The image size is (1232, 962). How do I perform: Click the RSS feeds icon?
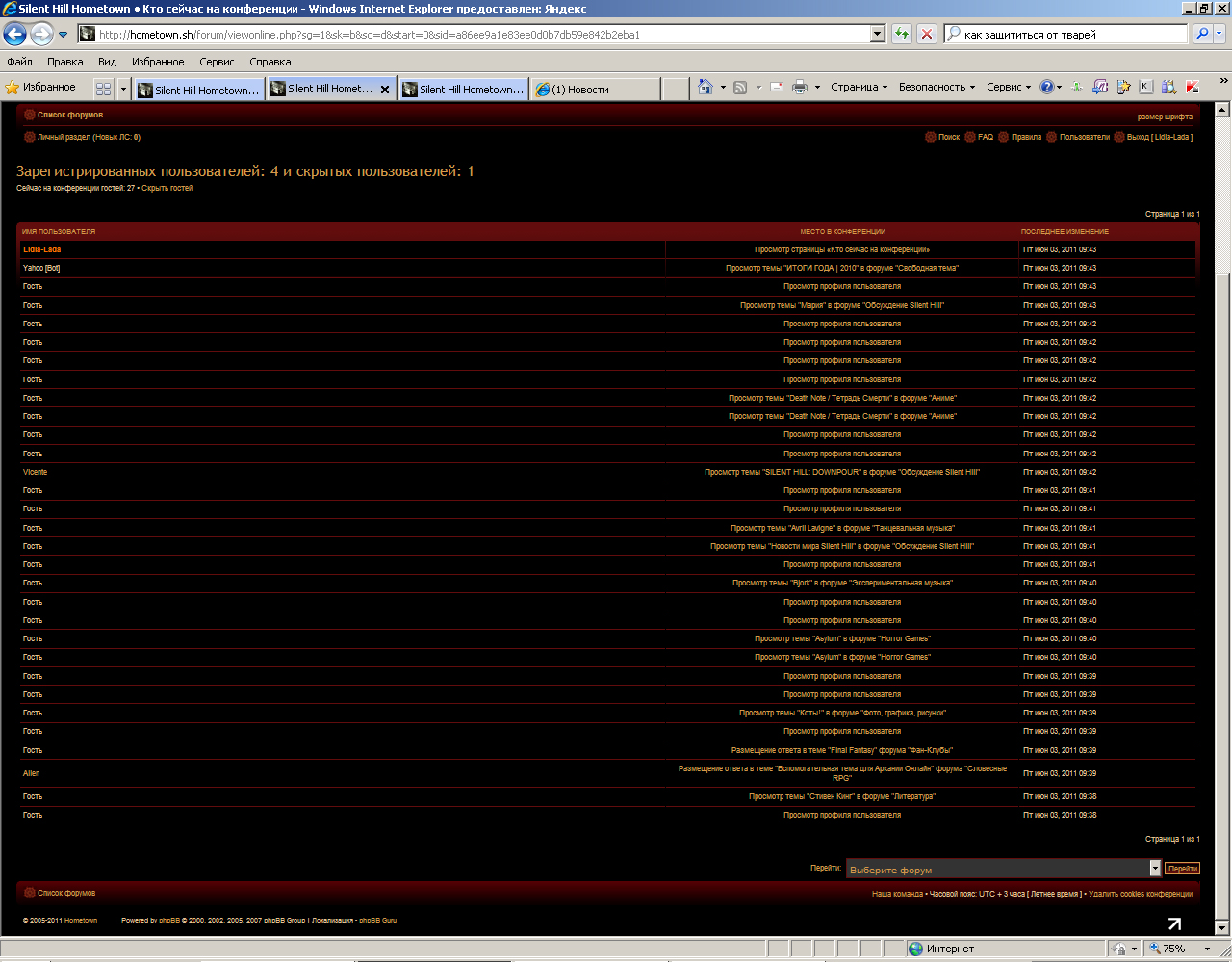[740, 88]
